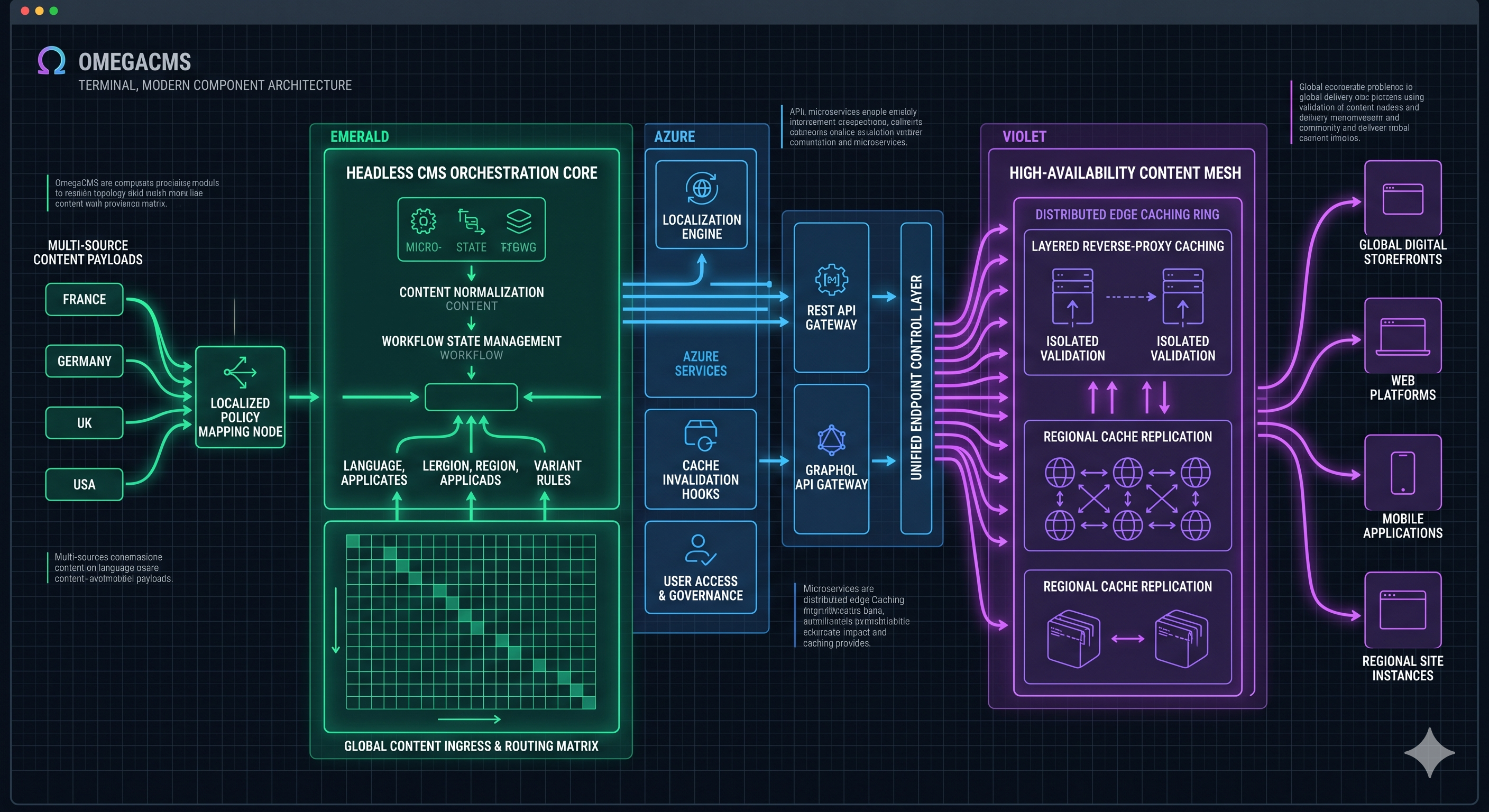Click the Variant Rules label
This screenshot has height=812, width=1489.
557,473
